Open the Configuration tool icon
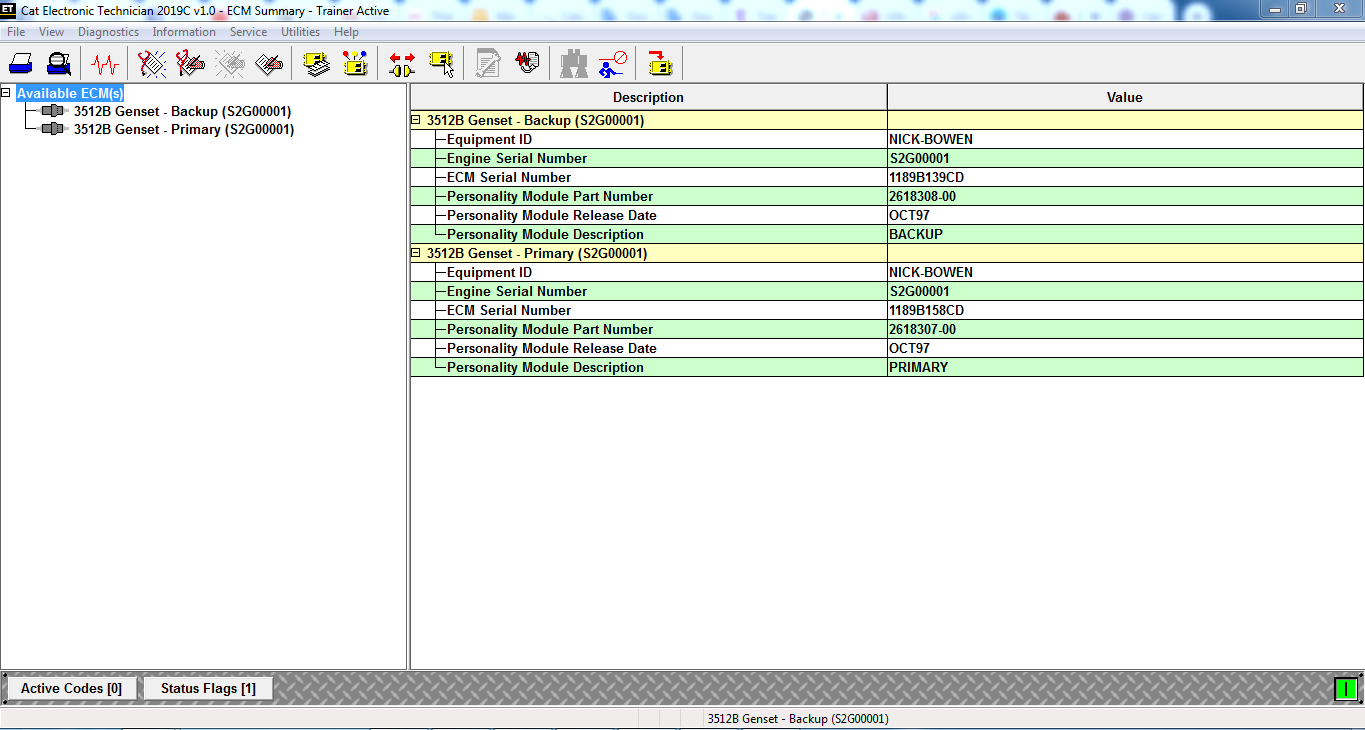 click(x=355, y=64)
